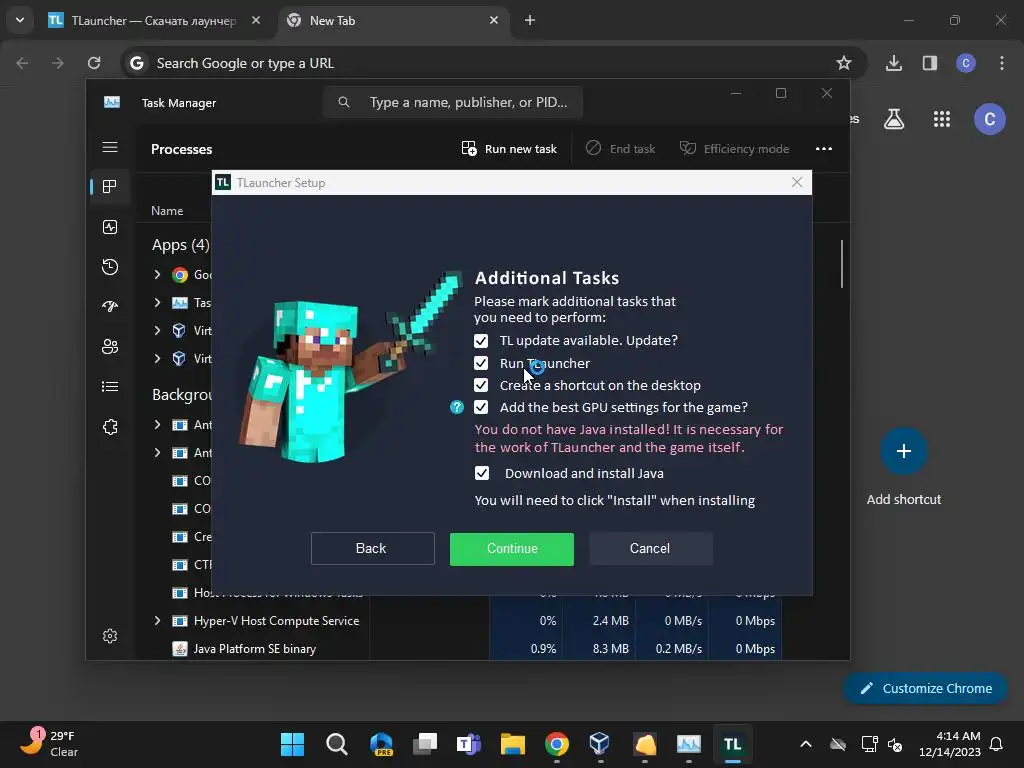The image size is (1024, 768).
Task: Click Task Manager vertical scrollbar
Action: point(842,264)
